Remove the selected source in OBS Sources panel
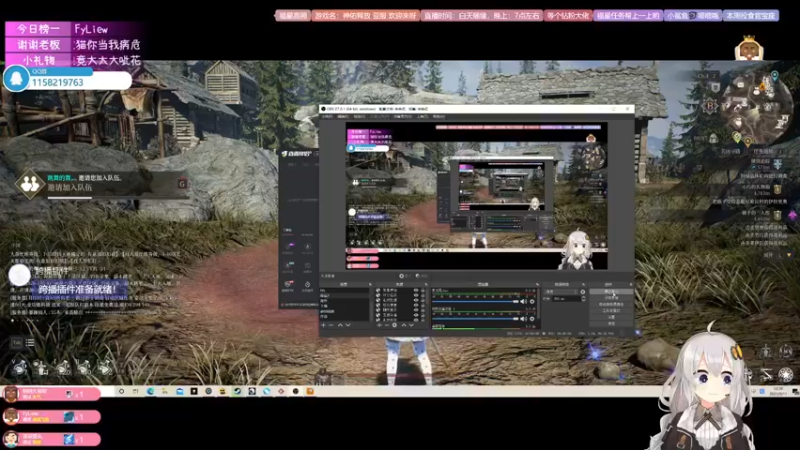This screenshot has width=800, height=450. tap(387, 325)
